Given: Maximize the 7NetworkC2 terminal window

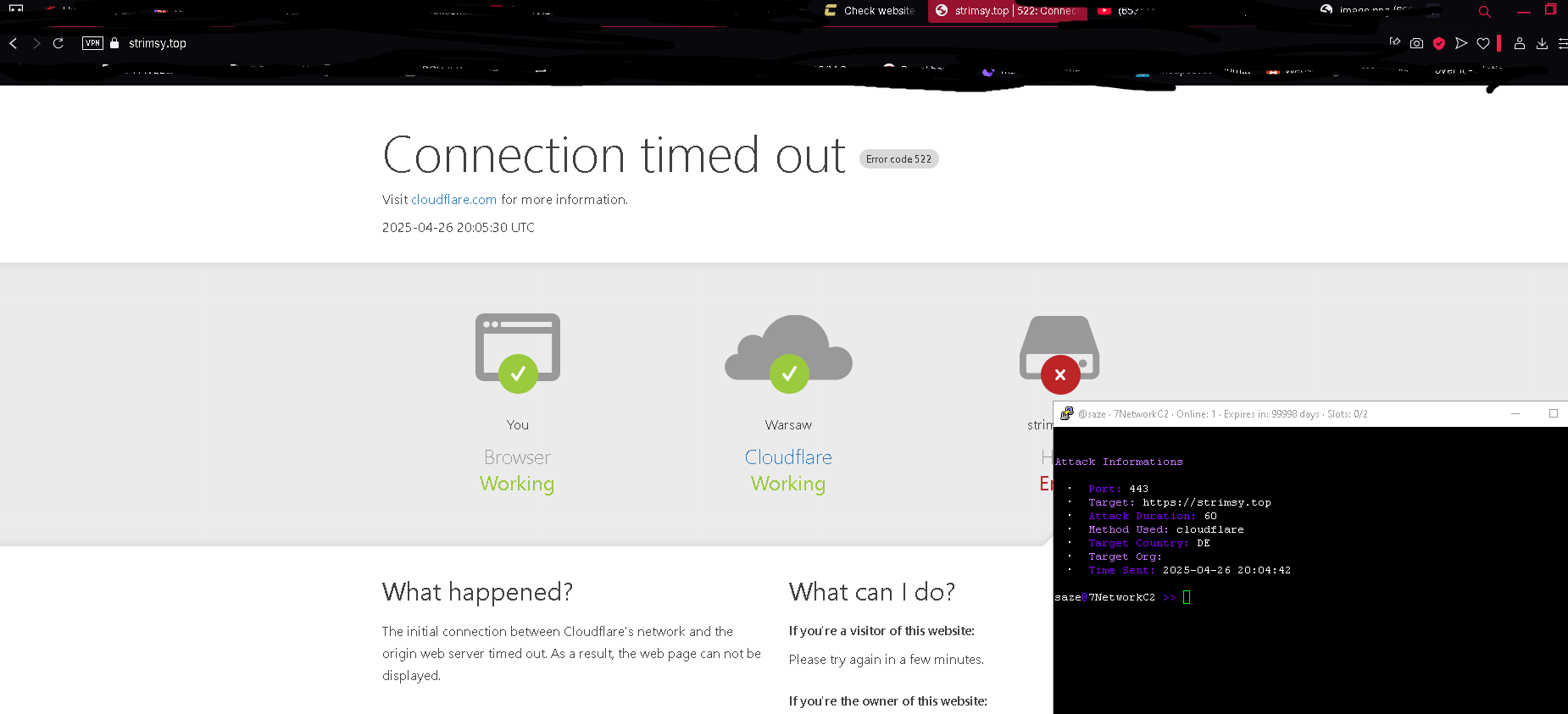Looking at the screenshot, I should (x=1554, y=413).
